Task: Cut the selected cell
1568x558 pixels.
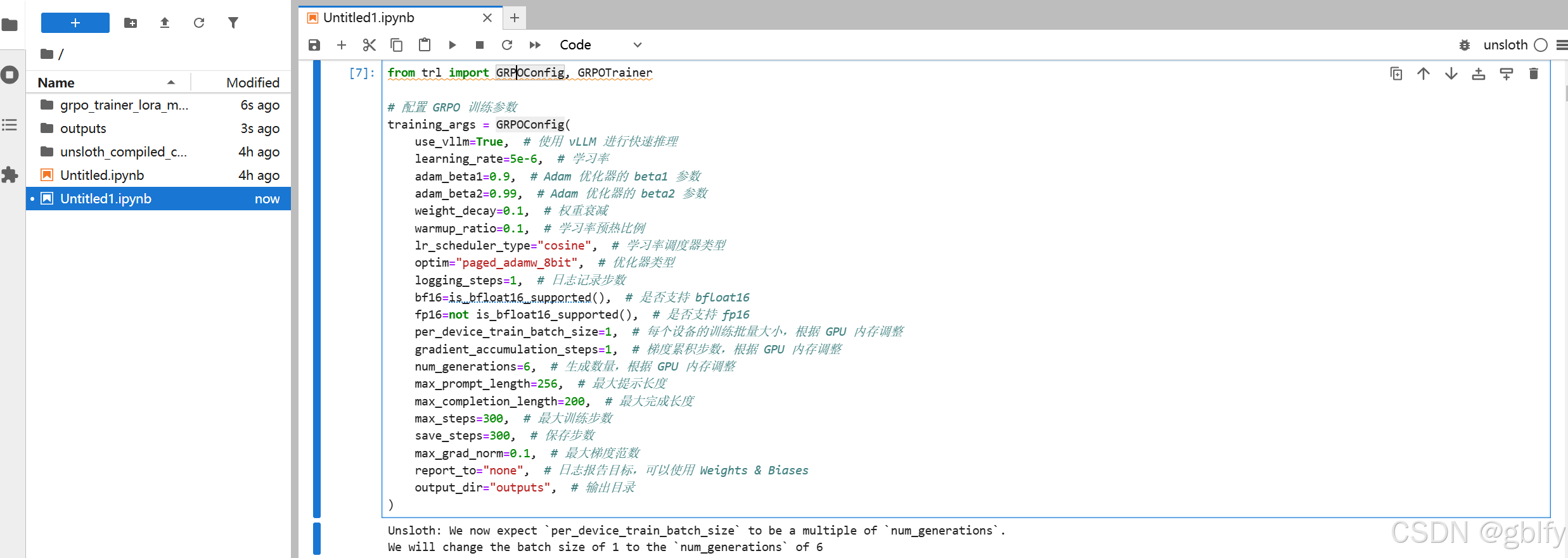Action: tap(370, 45)
